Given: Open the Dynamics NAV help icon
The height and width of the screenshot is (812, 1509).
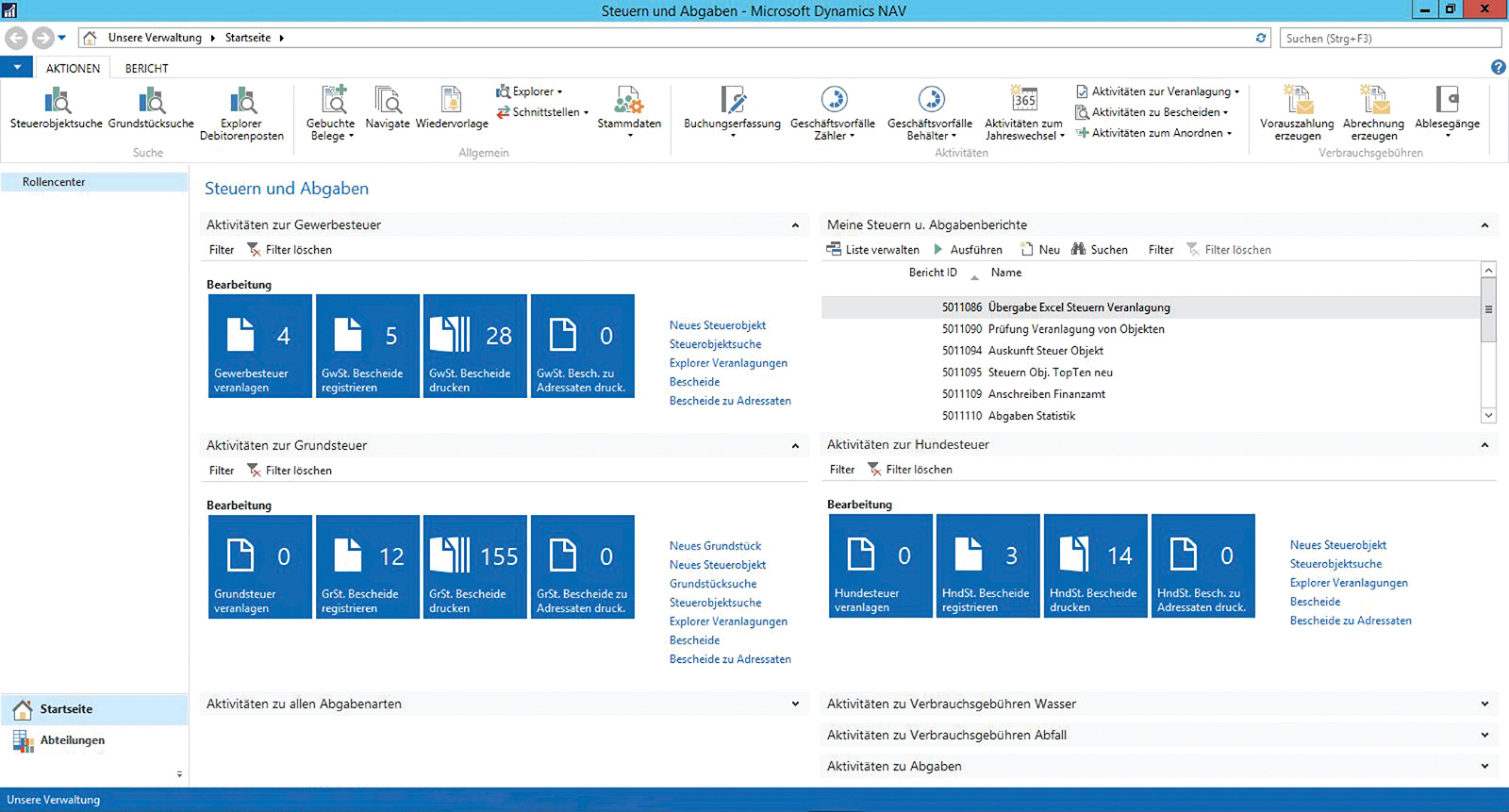Looking at the screenshot, I should pyautogui.click(x=1498, y=67).
